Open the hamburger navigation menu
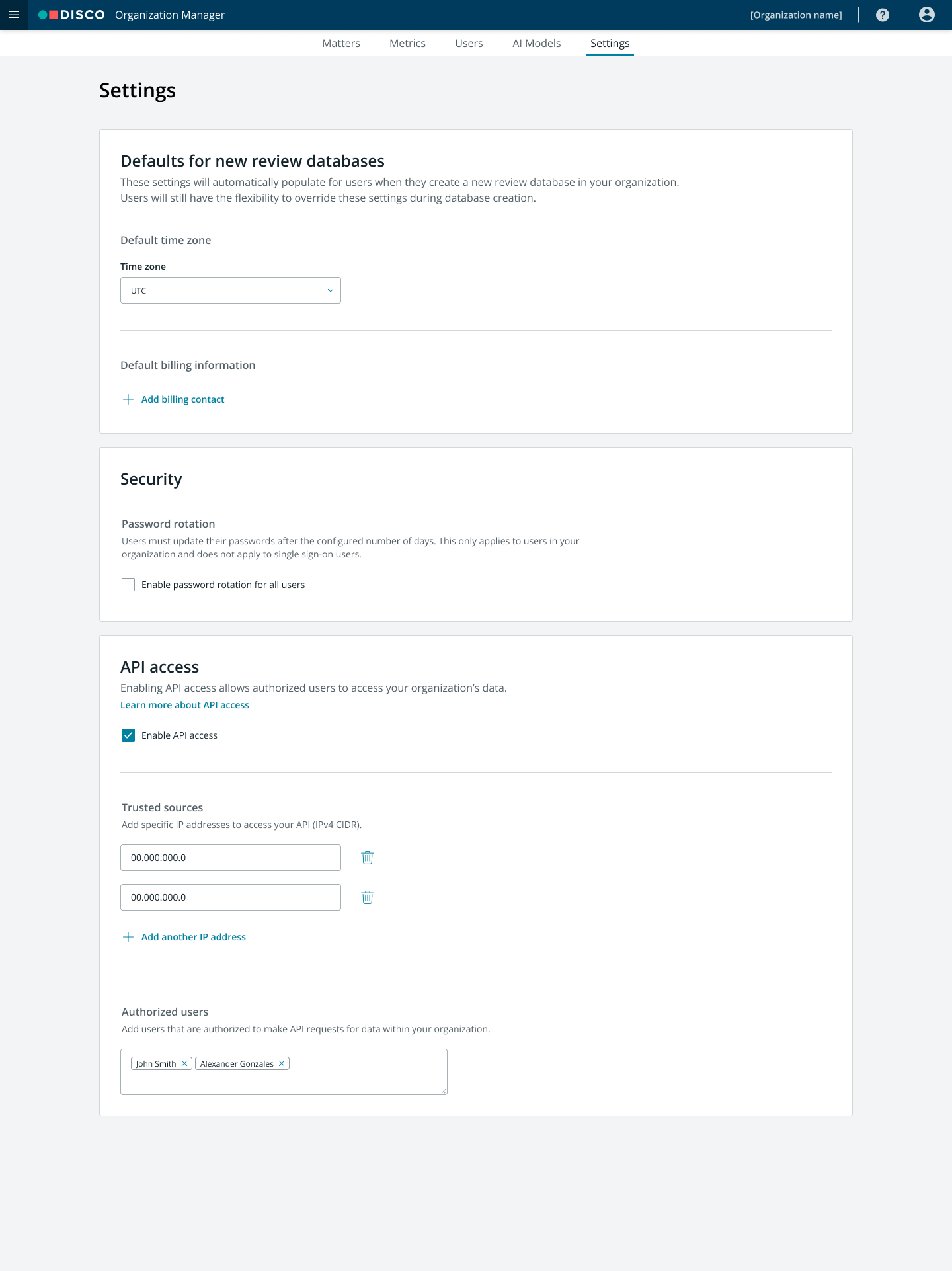 tap(14, 15)
